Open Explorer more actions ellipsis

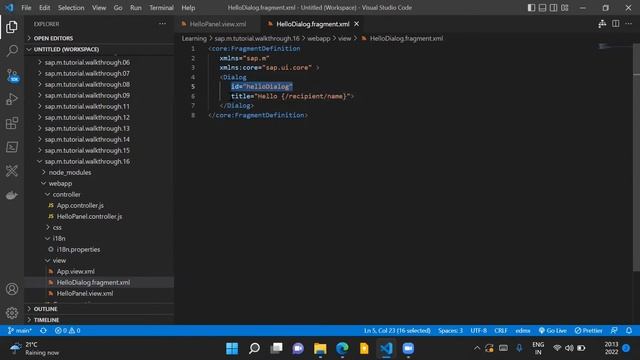point(162,24)
